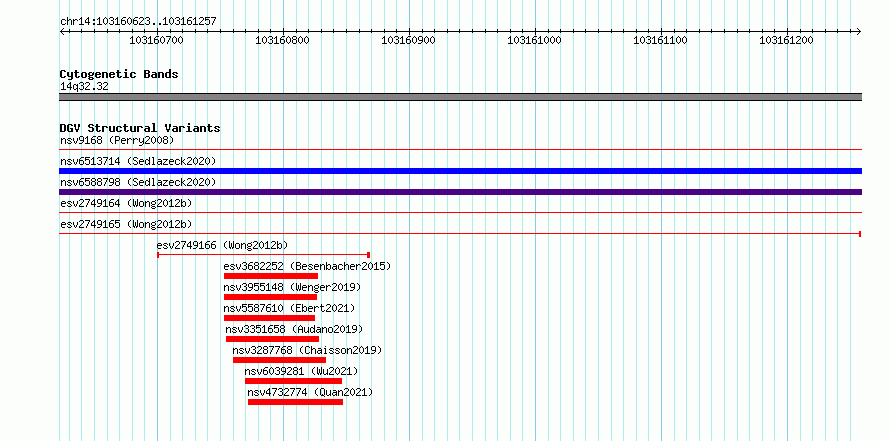Open variant nsv6513714 (Sedlazeck2020) label

tap(138, 161)
